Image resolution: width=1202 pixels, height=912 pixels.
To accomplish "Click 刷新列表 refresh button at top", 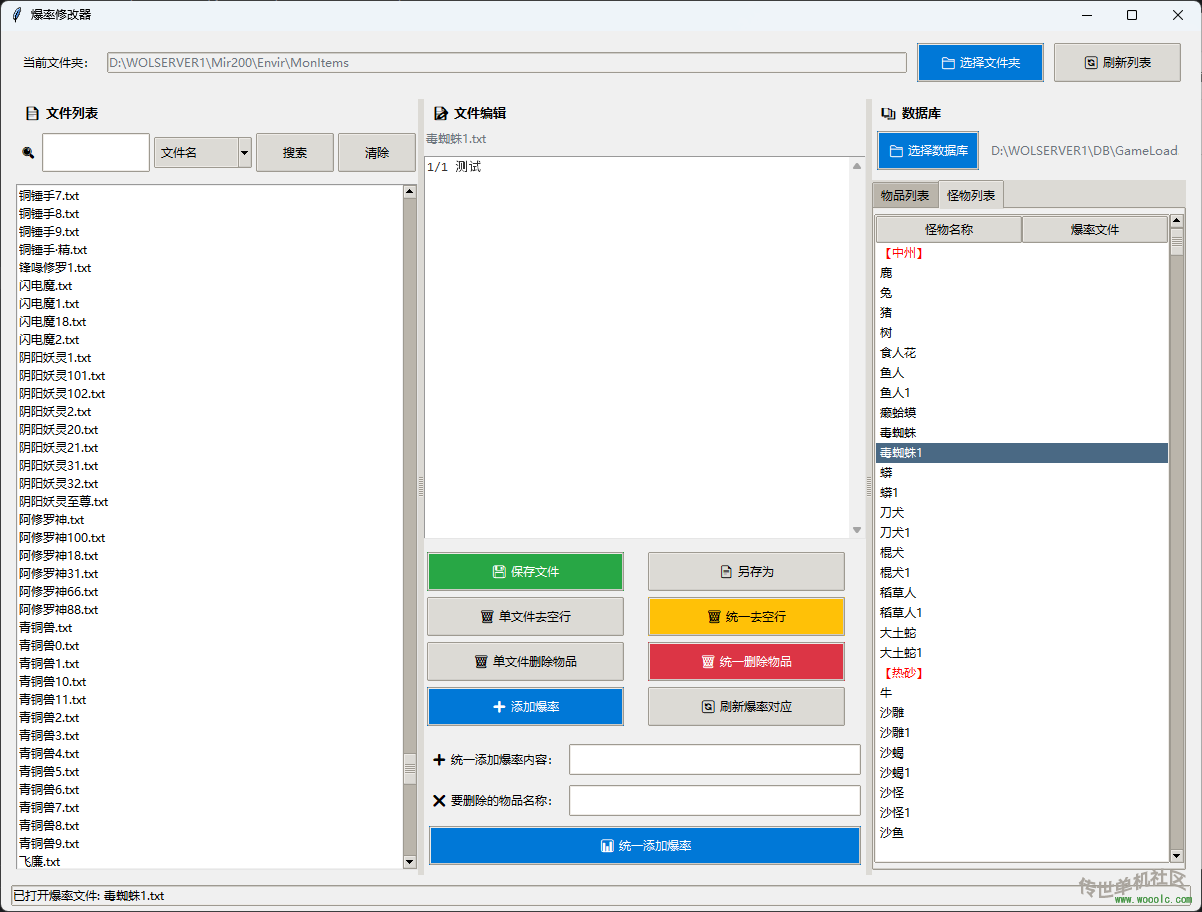I will point(1117,62).
